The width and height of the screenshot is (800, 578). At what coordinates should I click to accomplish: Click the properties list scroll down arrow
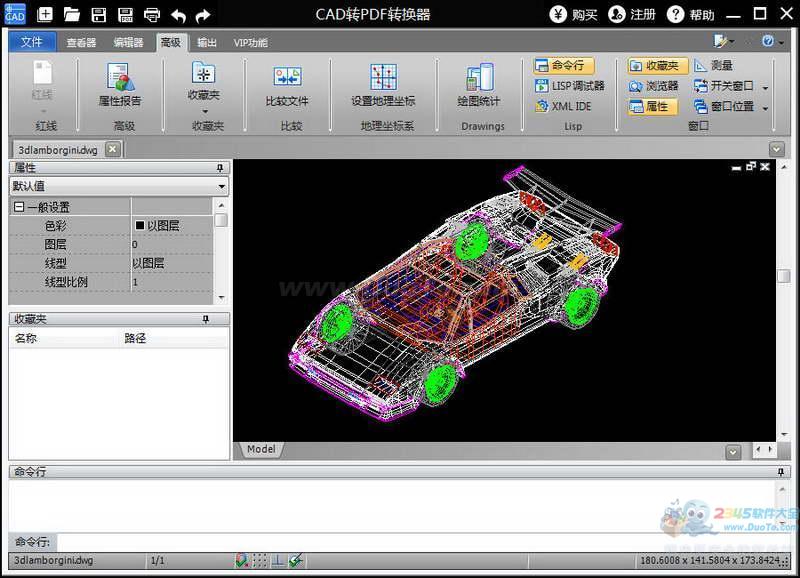pyautogui.click(x=221, y=297)
